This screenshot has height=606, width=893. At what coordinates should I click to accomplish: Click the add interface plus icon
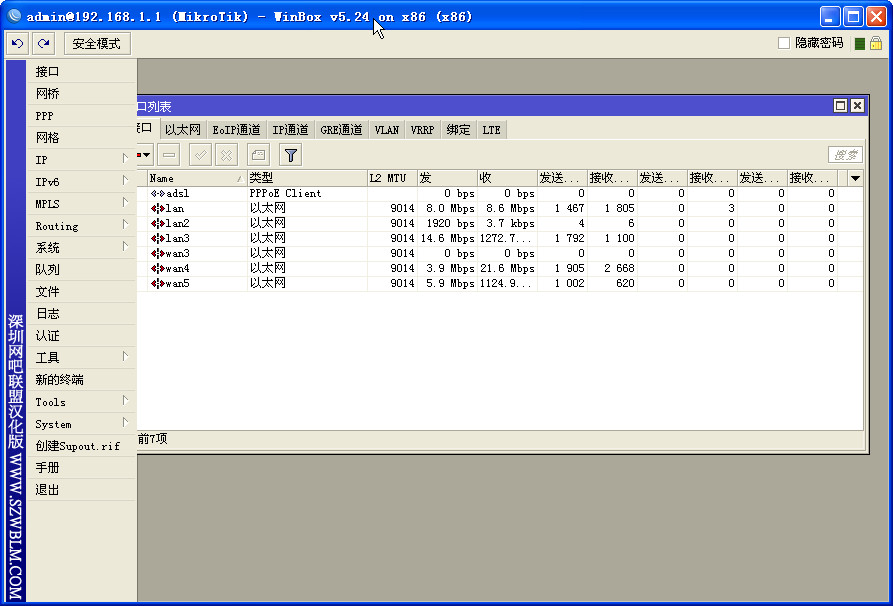pos(138,154)
